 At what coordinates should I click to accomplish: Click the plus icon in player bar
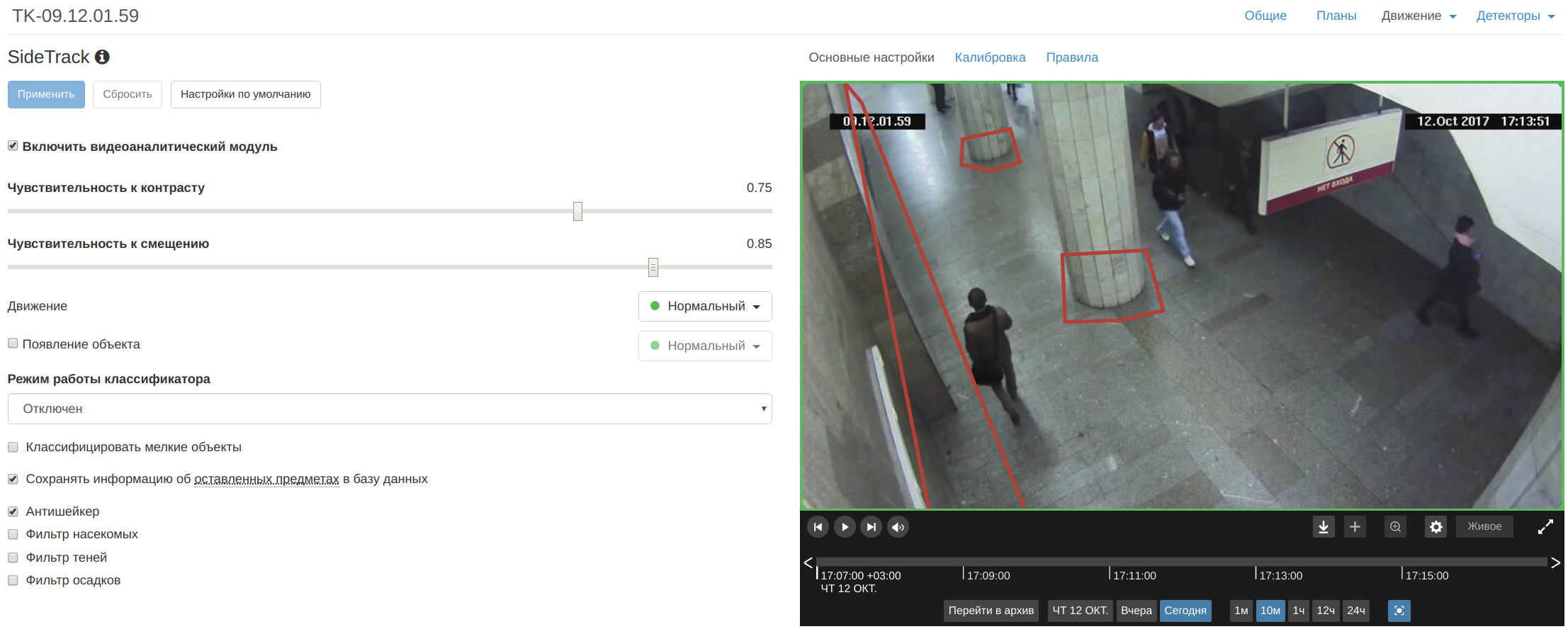click(1355, 526)
